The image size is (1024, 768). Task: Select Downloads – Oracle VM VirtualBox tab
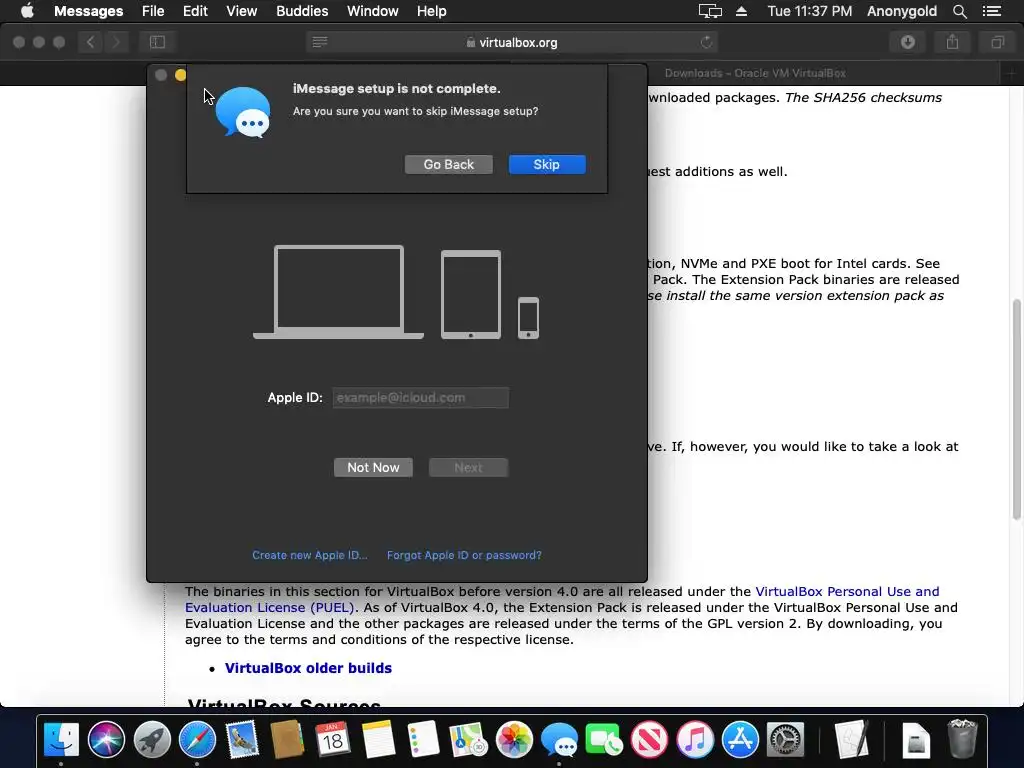[x=755, y=73]
